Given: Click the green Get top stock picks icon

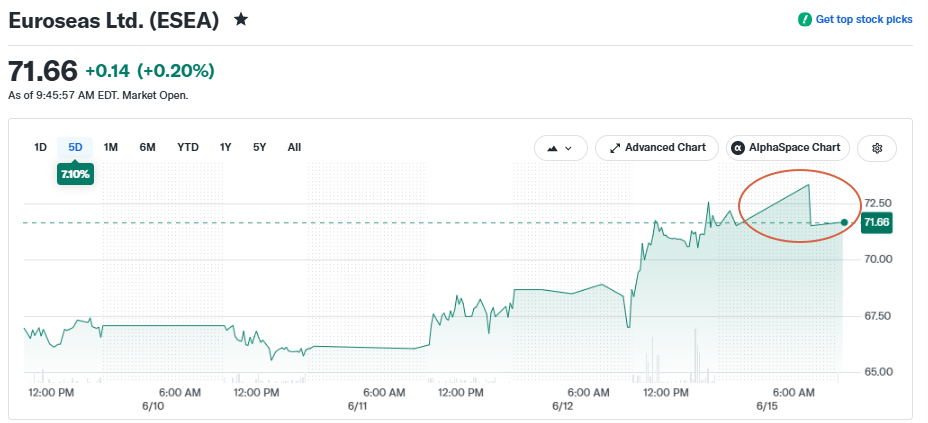Looking at the screenshot, I should tap(804, 20).
